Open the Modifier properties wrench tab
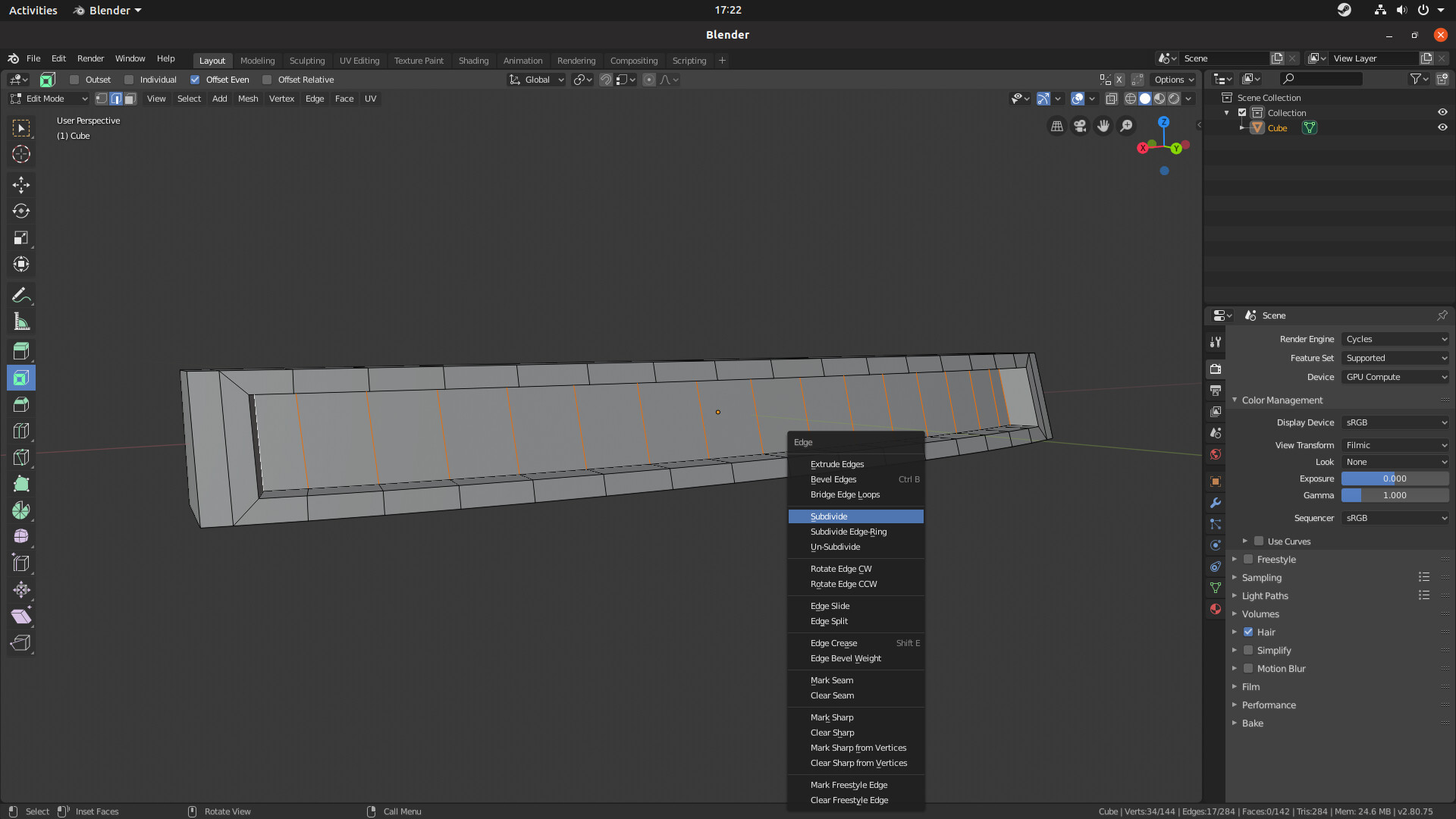 1216,503
